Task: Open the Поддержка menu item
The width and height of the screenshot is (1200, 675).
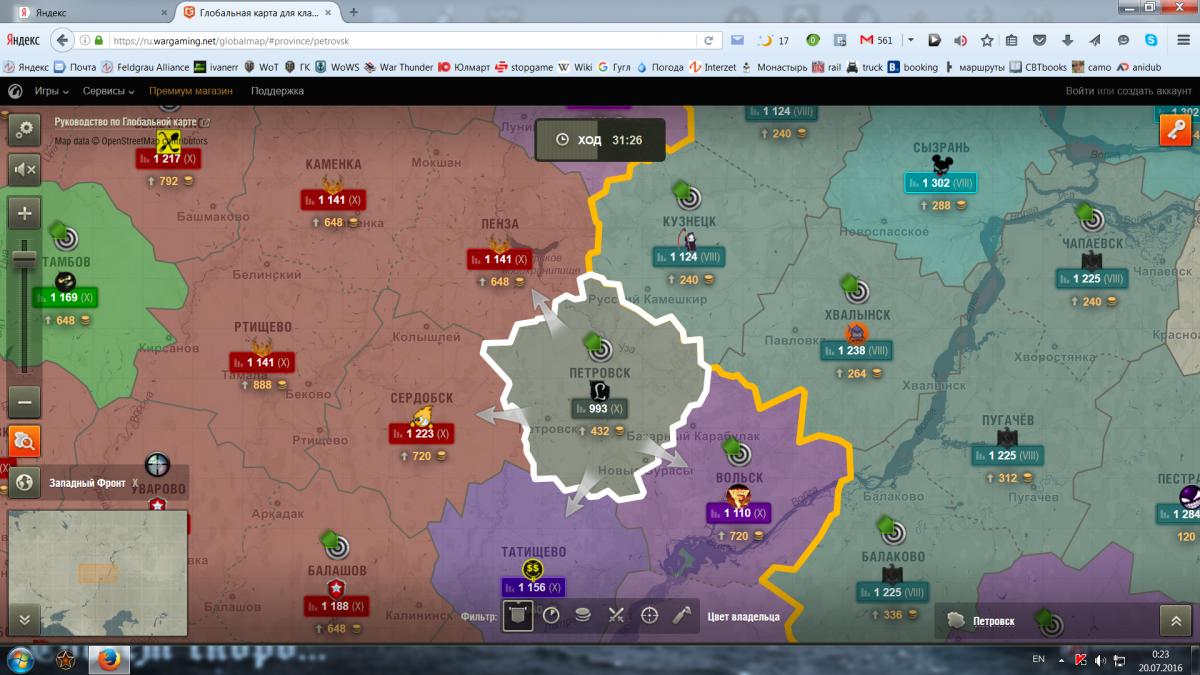Action: pyautogui.click(x=277, y=91)
